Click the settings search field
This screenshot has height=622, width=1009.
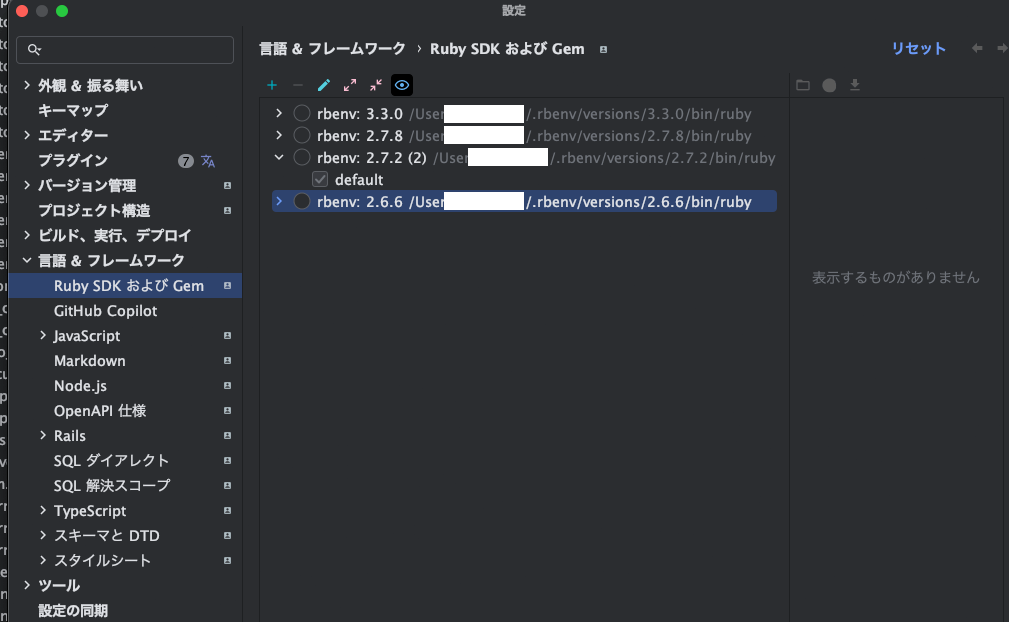point(125,50)
